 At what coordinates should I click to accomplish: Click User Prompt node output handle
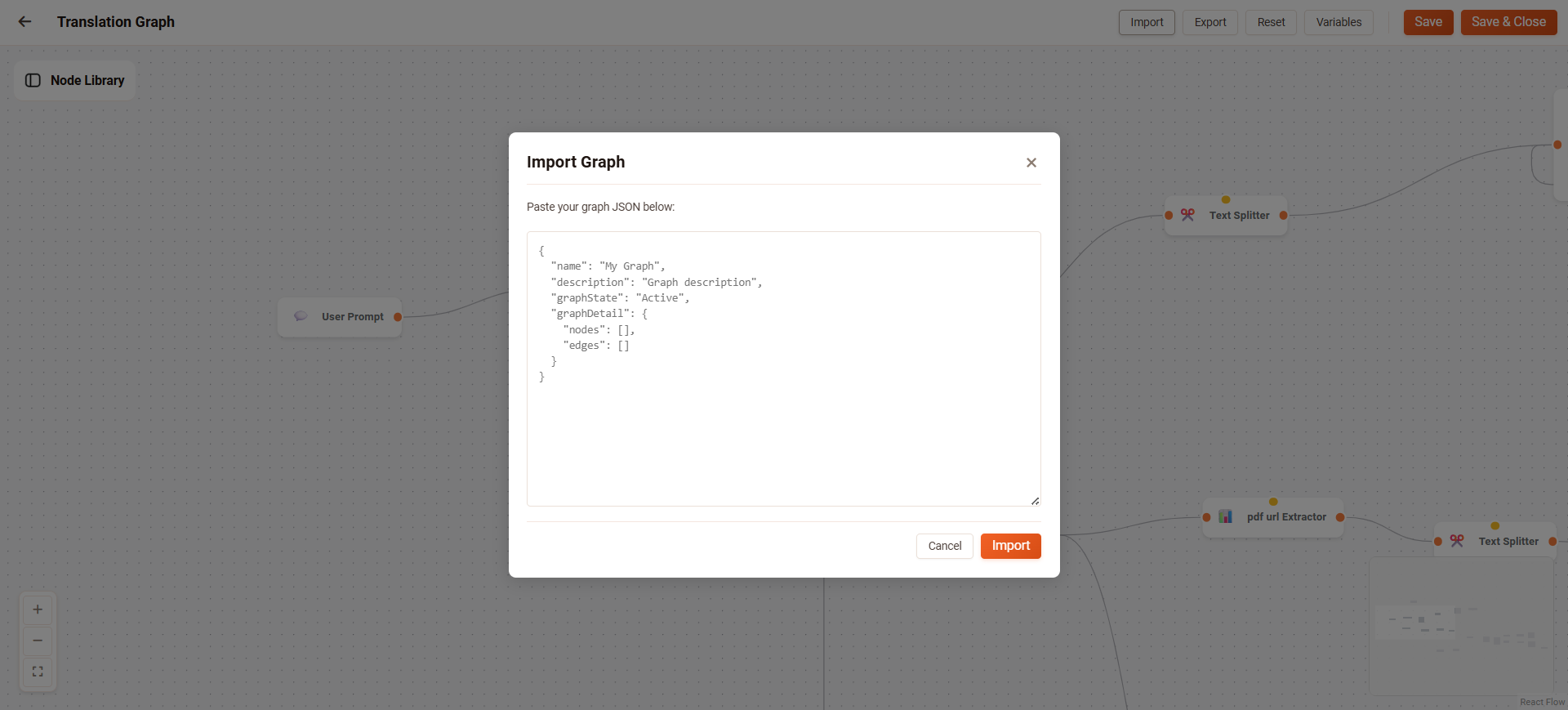pyautogui.click(x=398, y=317)
